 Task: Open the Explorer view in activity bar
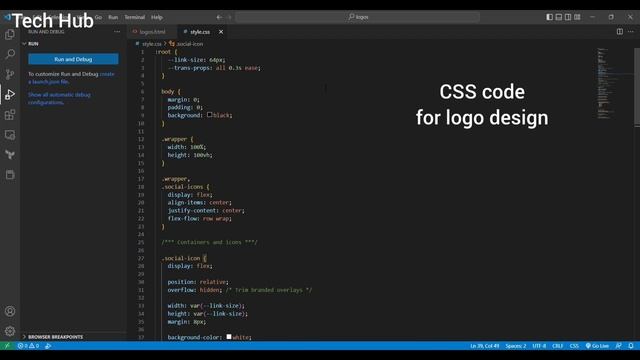pos(10,34)
